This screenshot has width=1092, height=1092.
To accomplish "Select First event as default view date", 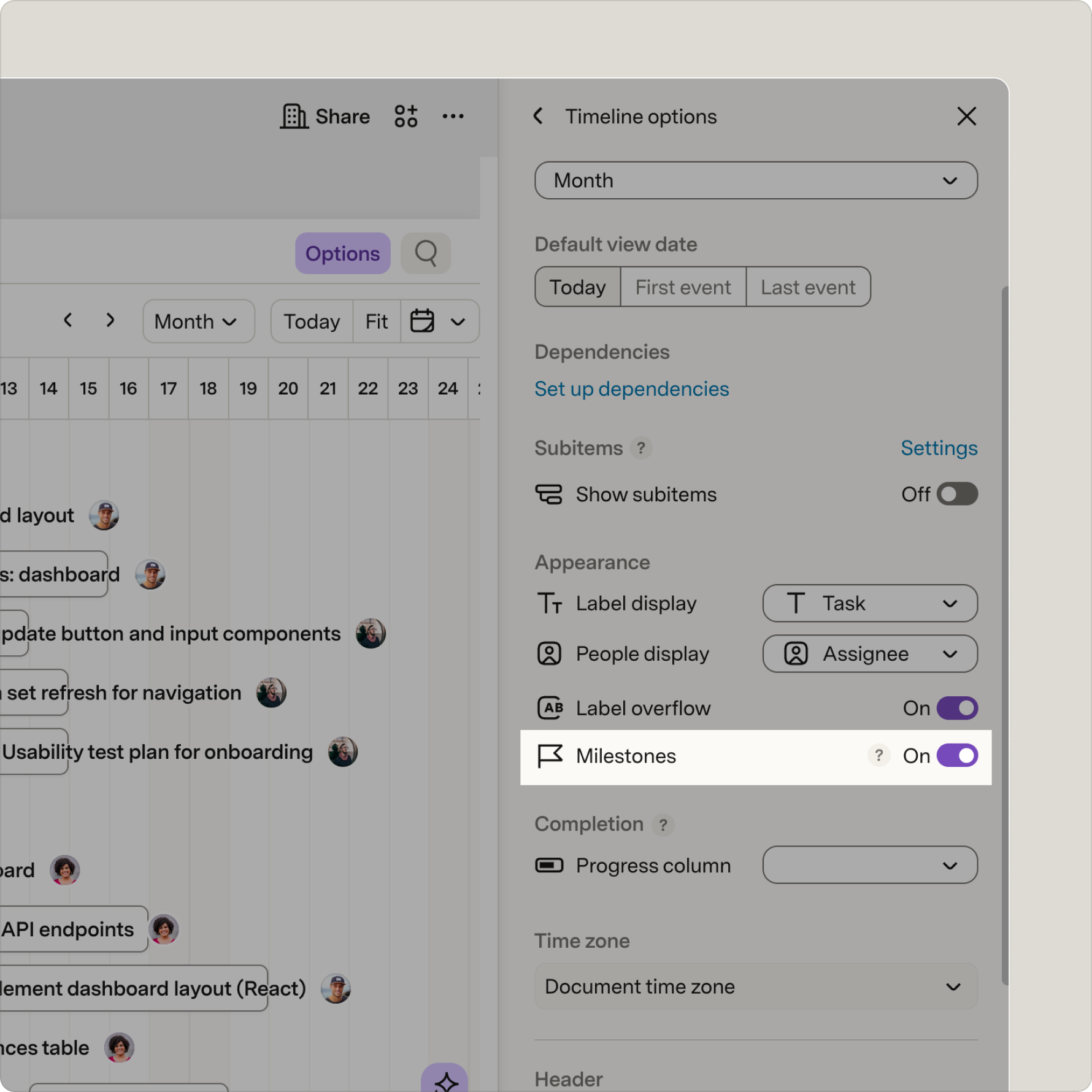I will [x=683, y=287].
